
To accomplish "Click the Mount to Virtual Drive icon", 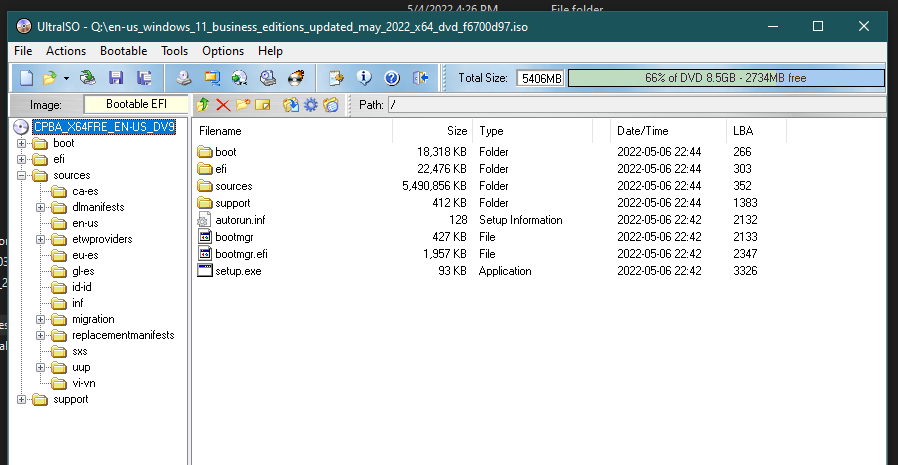I will pyautogui.click(x=267, y=78).
